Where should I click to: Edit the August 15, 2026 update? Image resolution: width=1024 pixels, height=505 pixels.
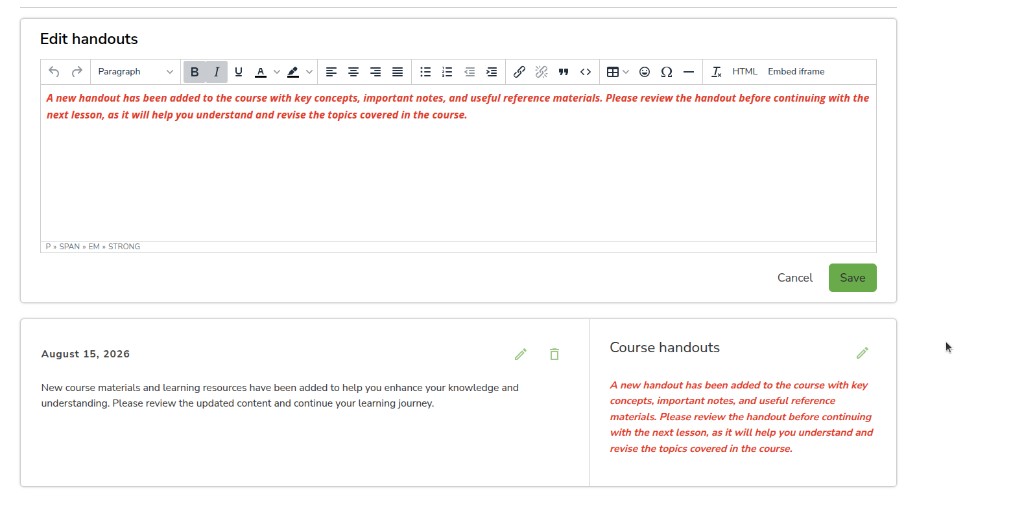pyautogui.click(x=520, y=354)
